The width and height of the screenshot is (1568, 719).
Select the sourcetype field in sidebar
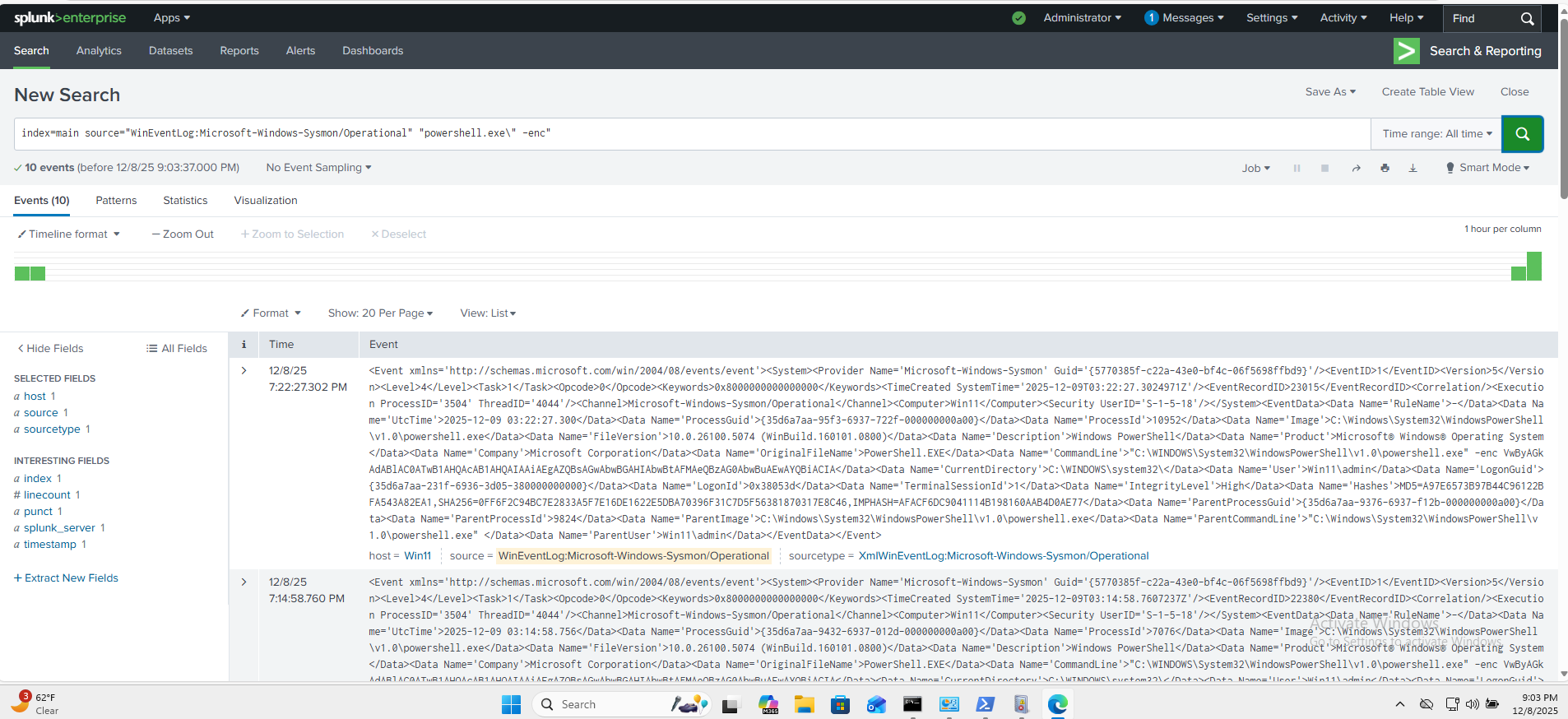tap(52, 429)
